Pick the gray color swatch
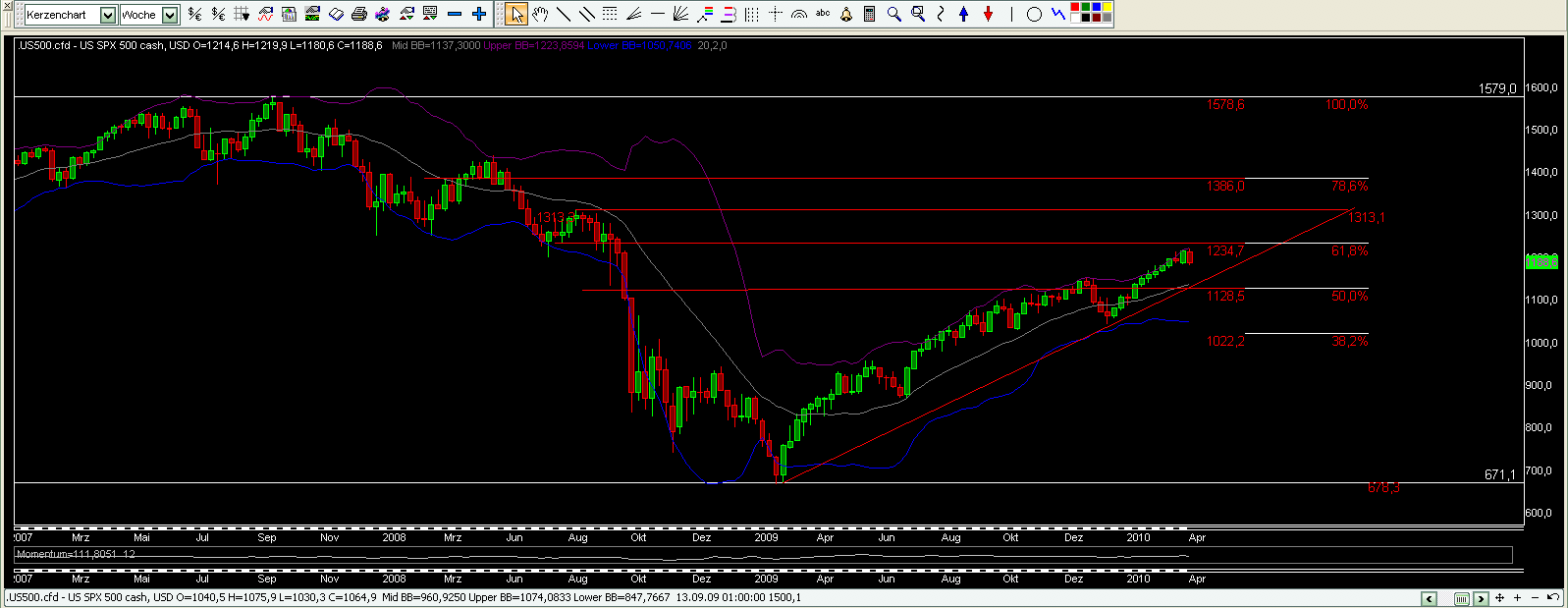 click(1107, 18)
